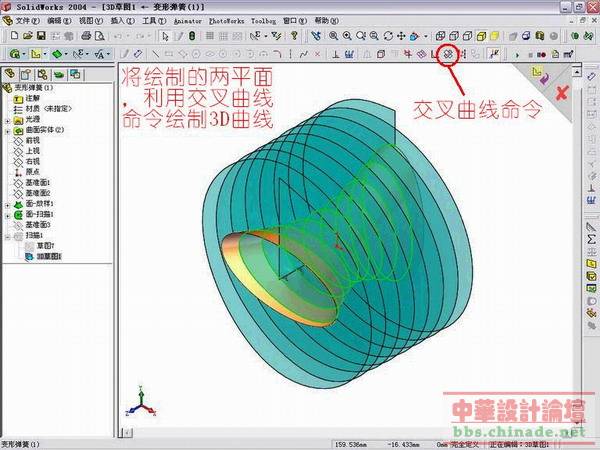This screenshot has height=450, width=600.
Task: Expand the 光源 node in feature tree
Action: click(7, 120)
